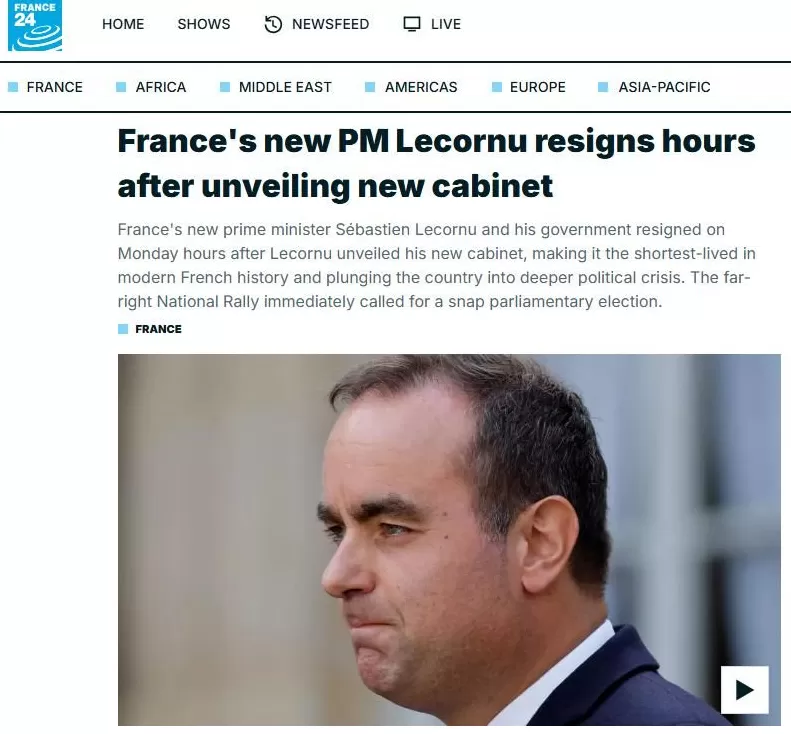The width and height of the screenshot is (791, 734).
Task: Select the Middle East news section
Action: point(285,87)
